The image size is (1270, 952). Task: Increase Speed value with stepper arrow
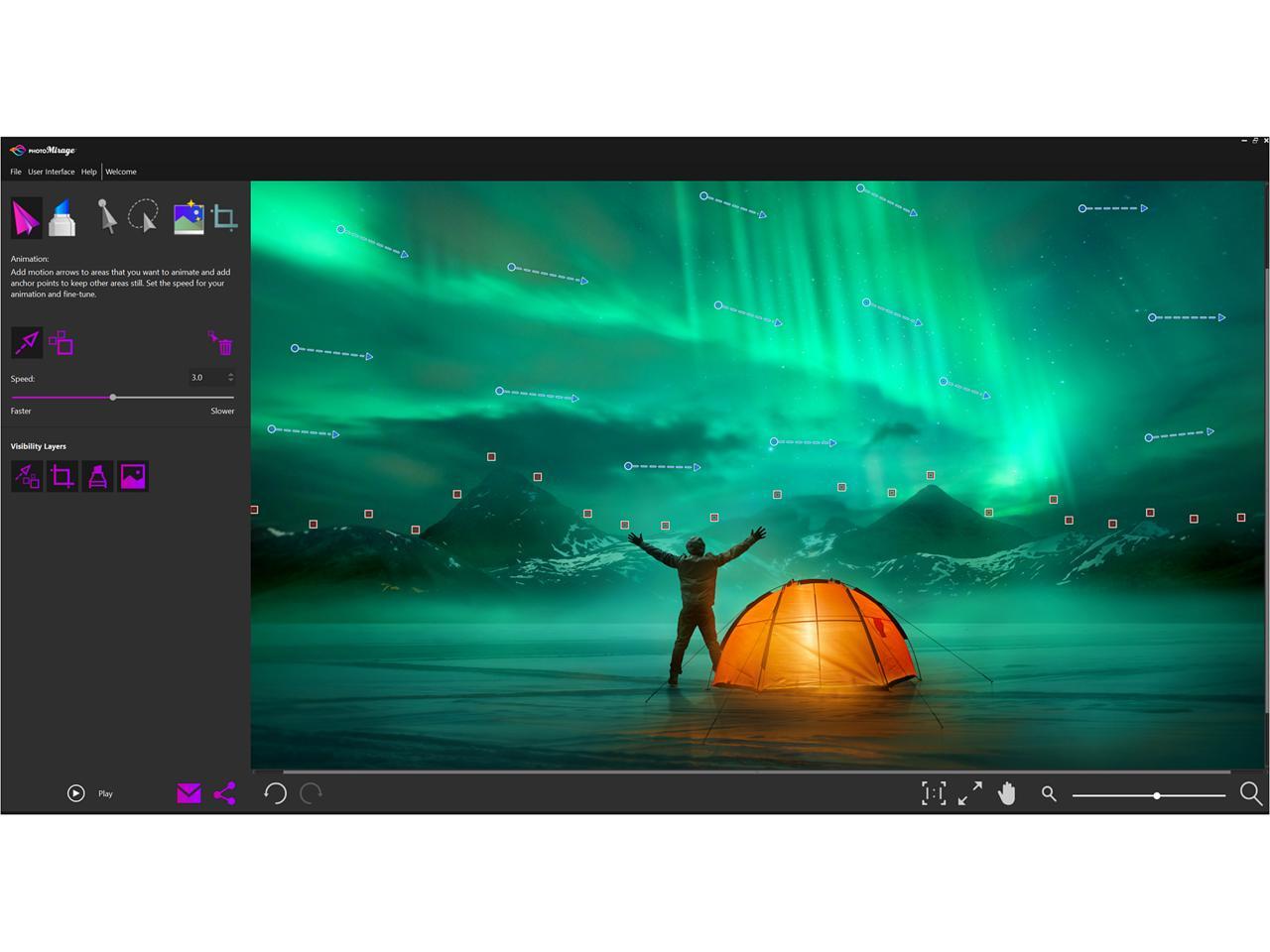point(231,374)
